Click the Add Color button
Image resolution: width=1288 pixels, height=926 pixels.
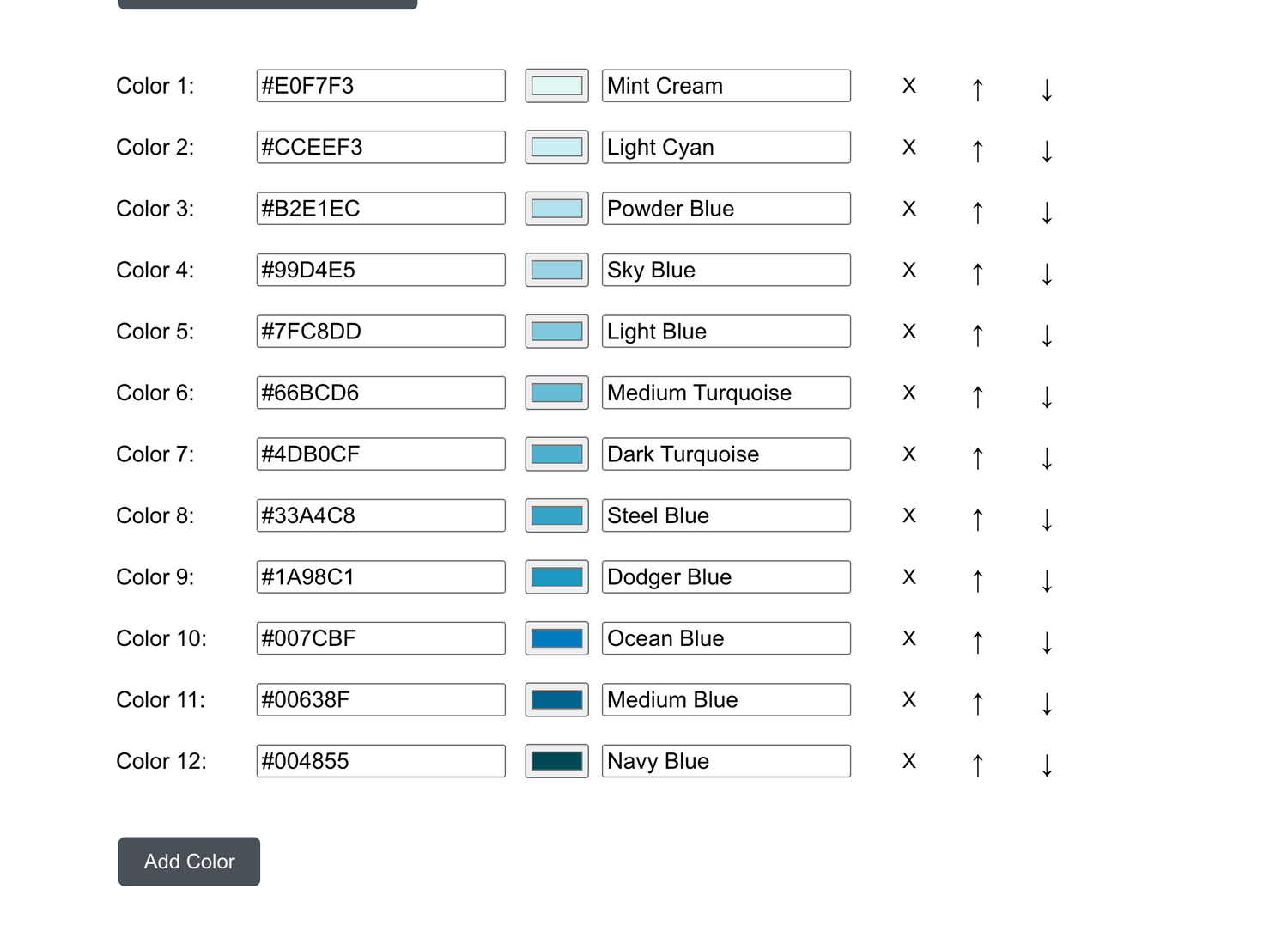point(189,862)
